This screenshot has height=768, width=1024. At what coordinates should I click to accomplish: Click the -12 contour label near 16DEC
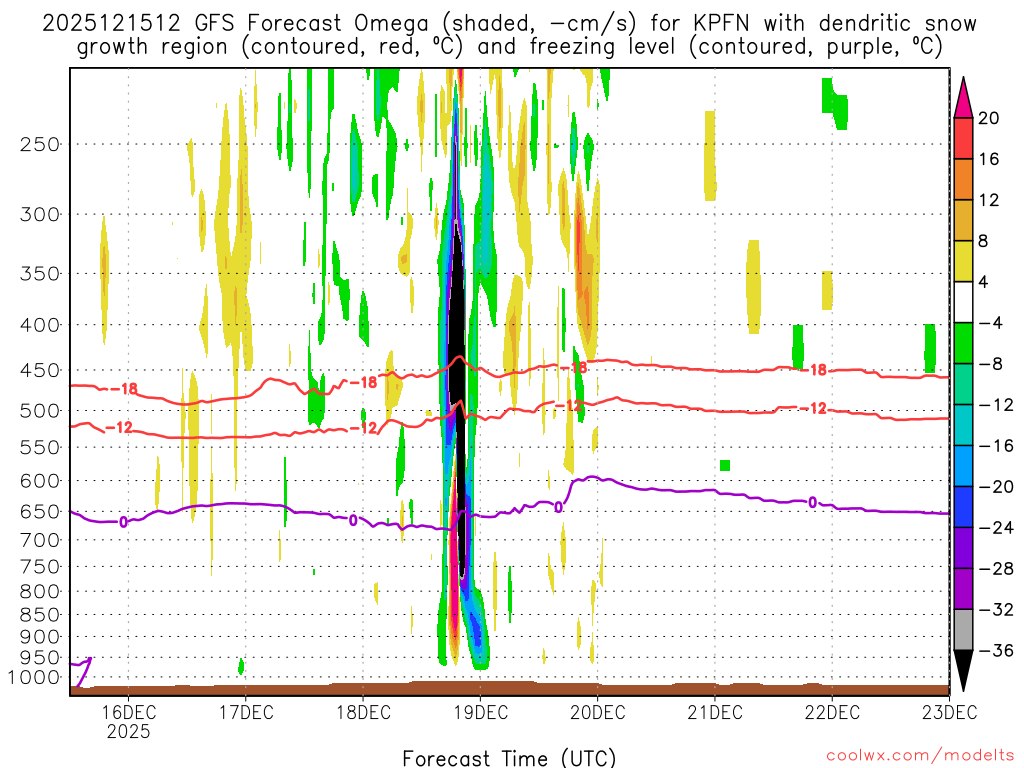(118, 428)
